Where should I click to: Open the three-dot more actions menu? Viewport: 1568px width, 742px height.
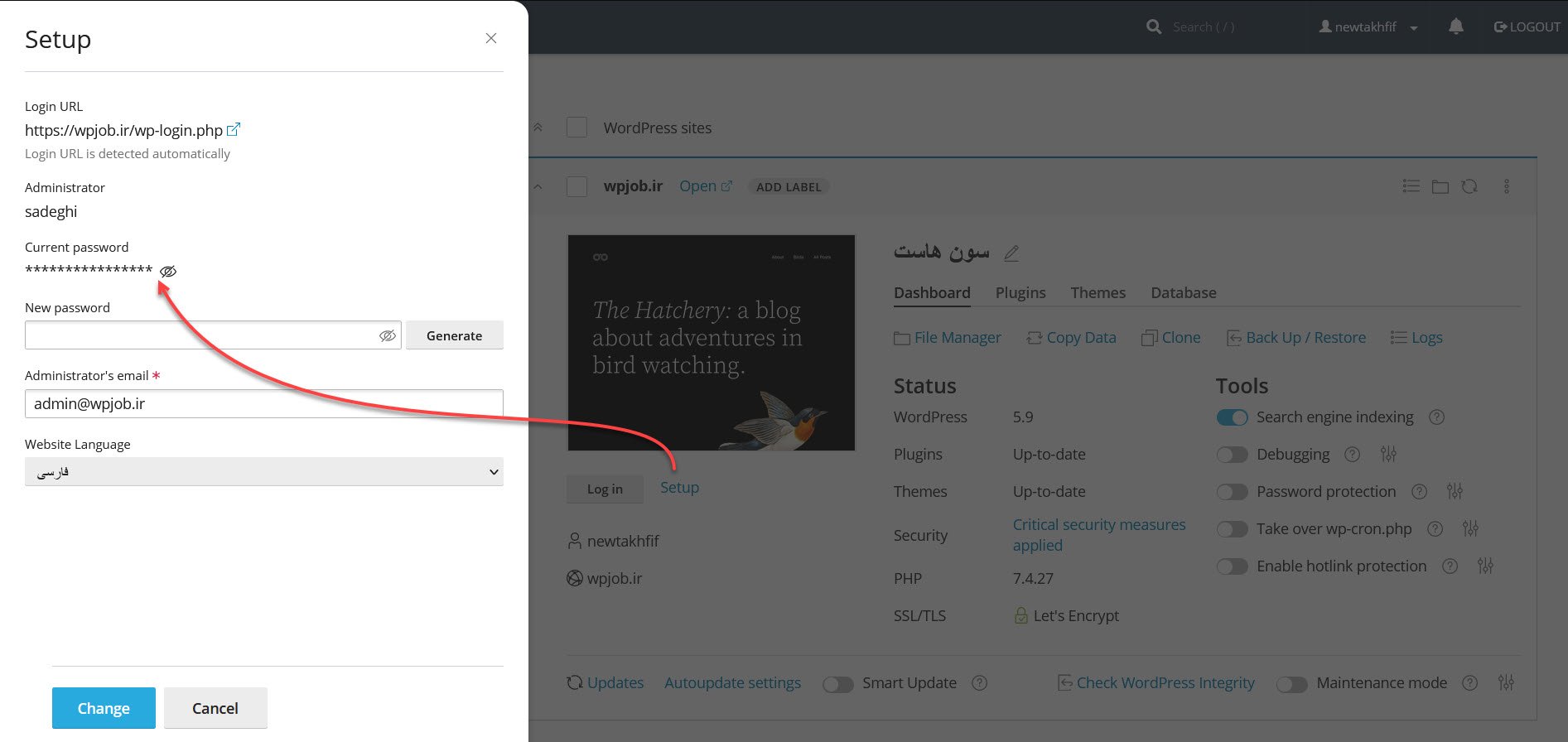coord(1507,186)
